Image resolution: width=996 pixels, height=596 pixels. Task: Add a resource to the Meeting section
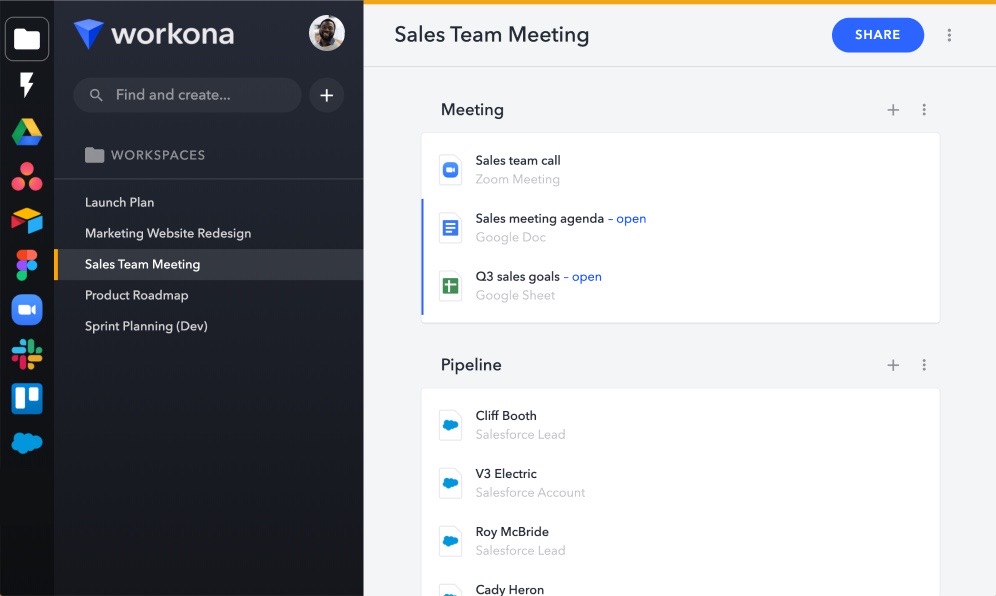893,110
